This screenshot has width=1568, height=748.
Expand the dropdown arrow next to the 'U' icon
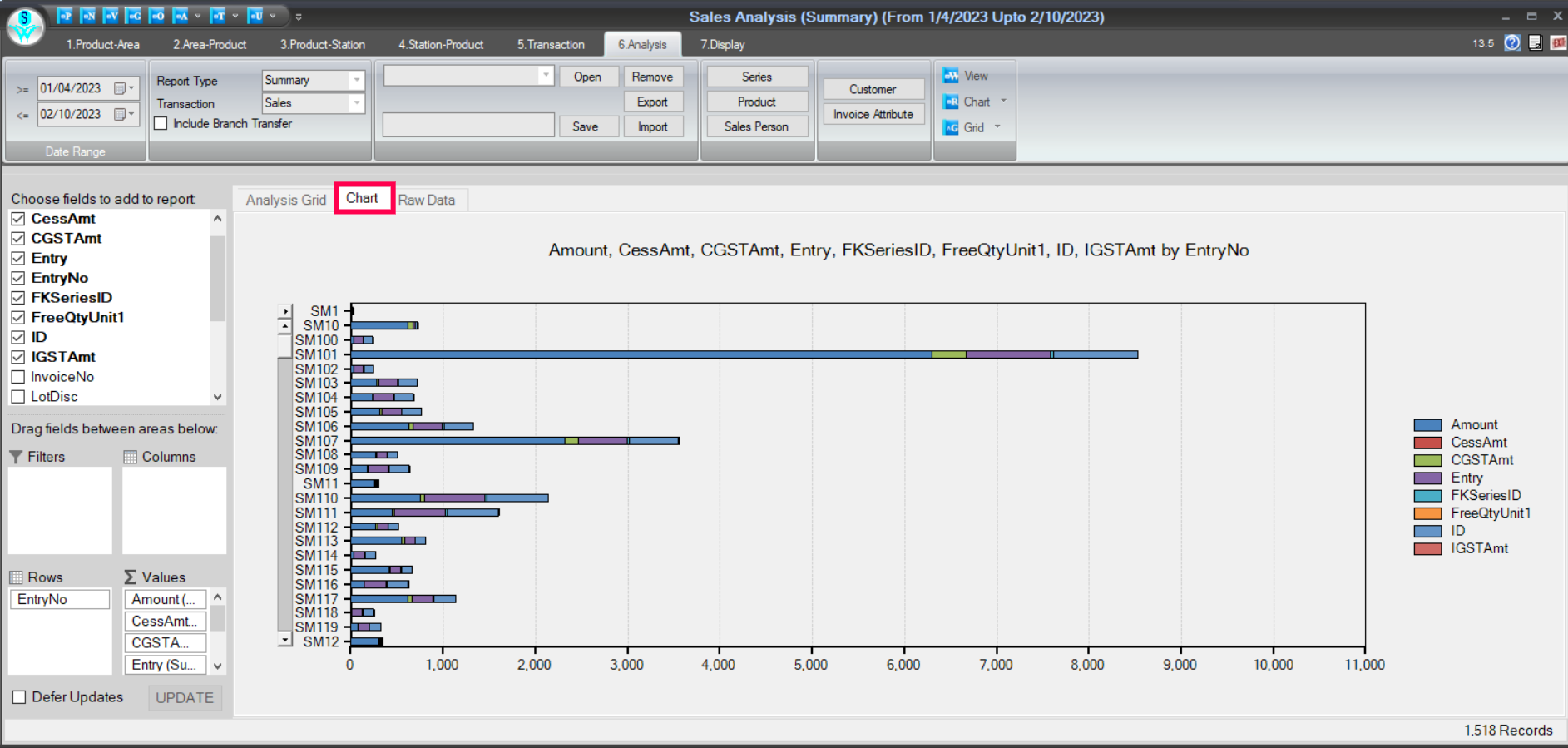pos(273,16)
